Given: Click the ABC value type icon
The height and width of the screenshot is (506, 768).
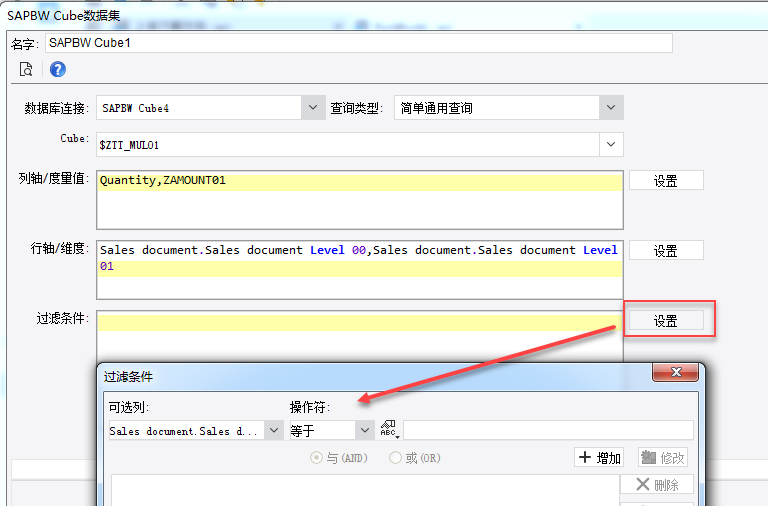Looking at the screenshot, I should pyautogui.click(x=389, y=430).
